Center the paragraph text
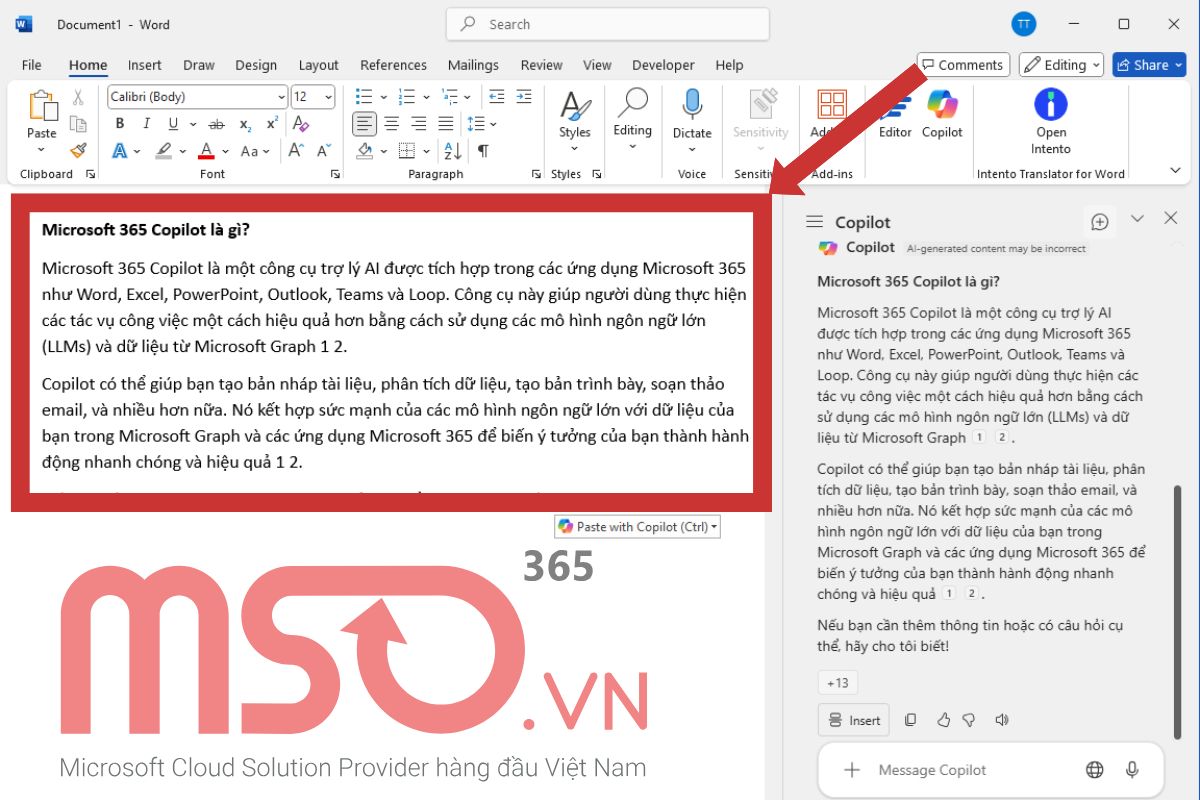 click(392, 124)
